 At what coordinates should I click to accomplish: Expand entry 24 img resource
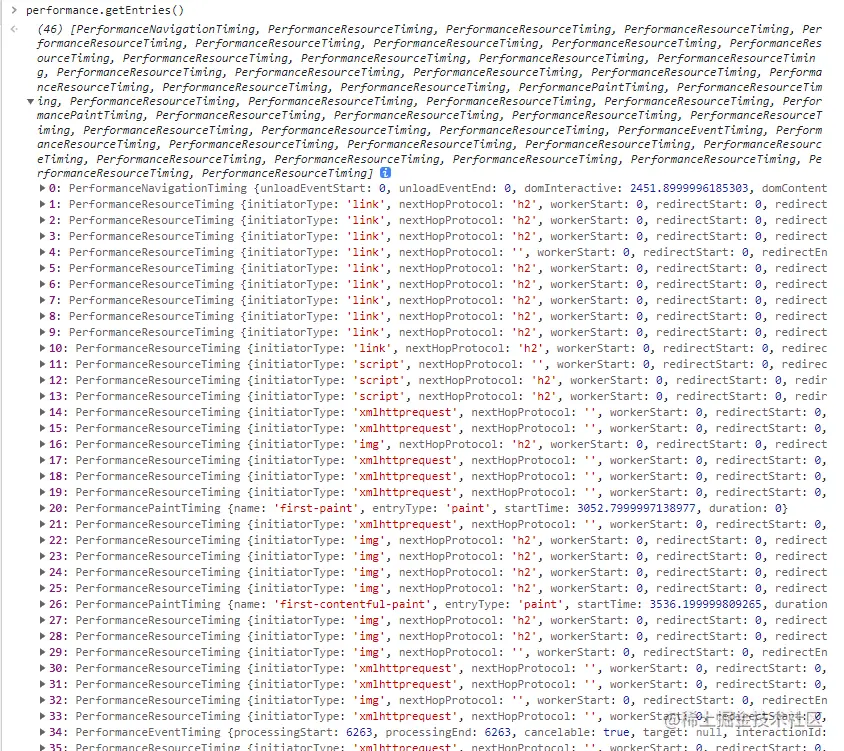(x=42, y=572)
